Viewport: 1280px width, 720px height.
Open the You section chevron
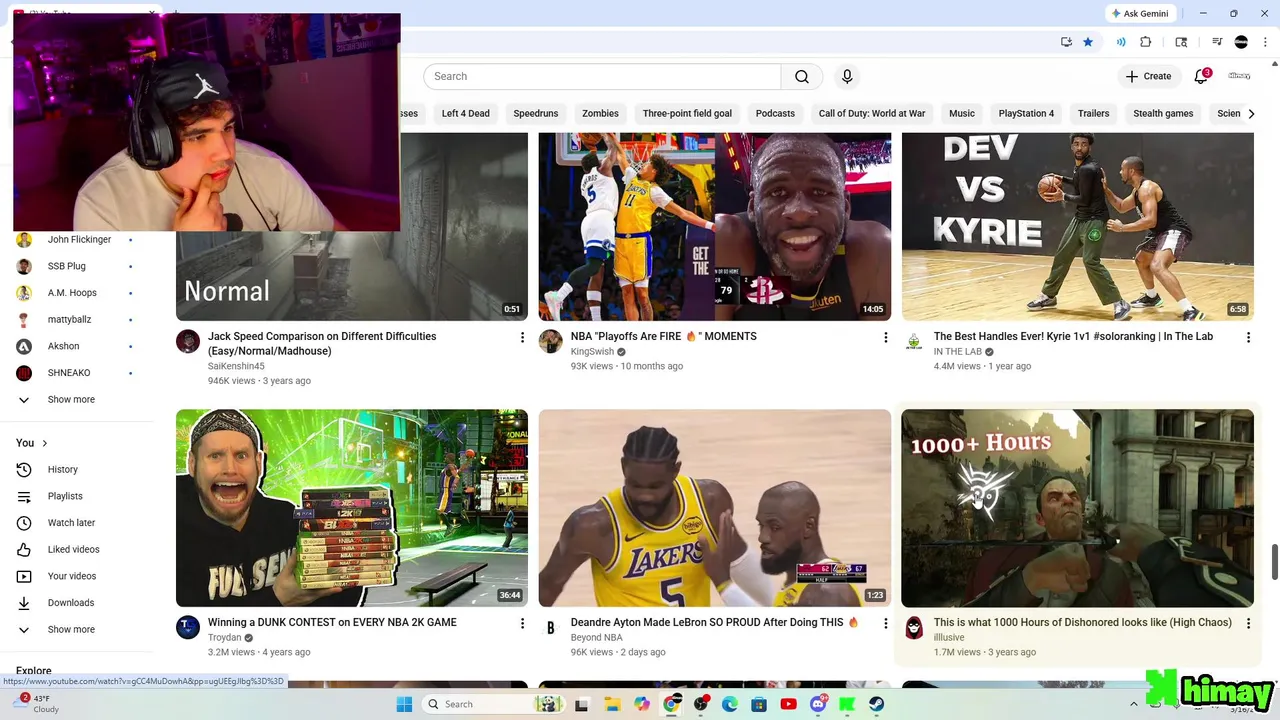coord(44,443)
